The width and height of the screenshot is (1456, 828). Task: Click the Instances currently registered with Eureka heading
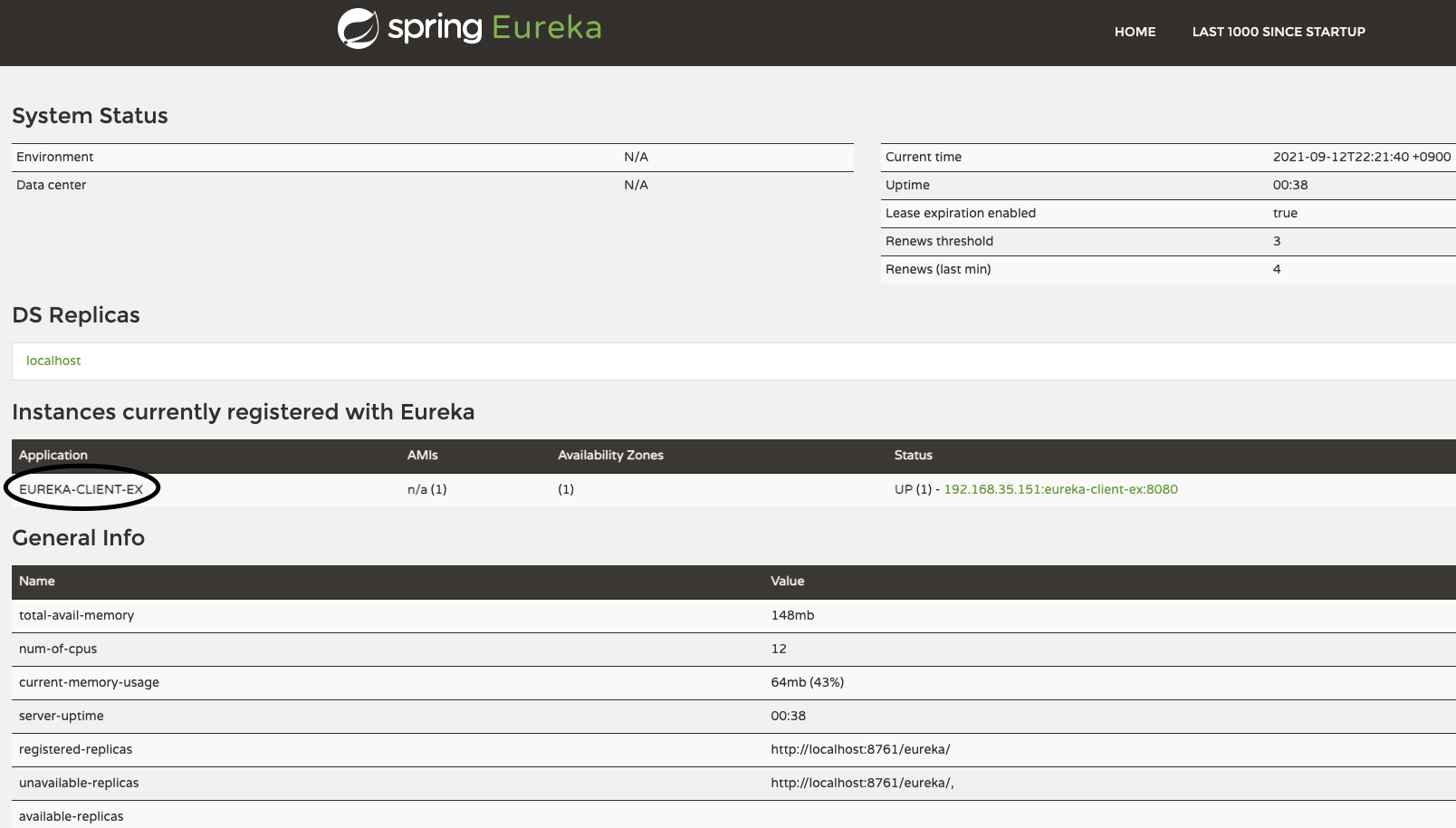pos(243,412)
